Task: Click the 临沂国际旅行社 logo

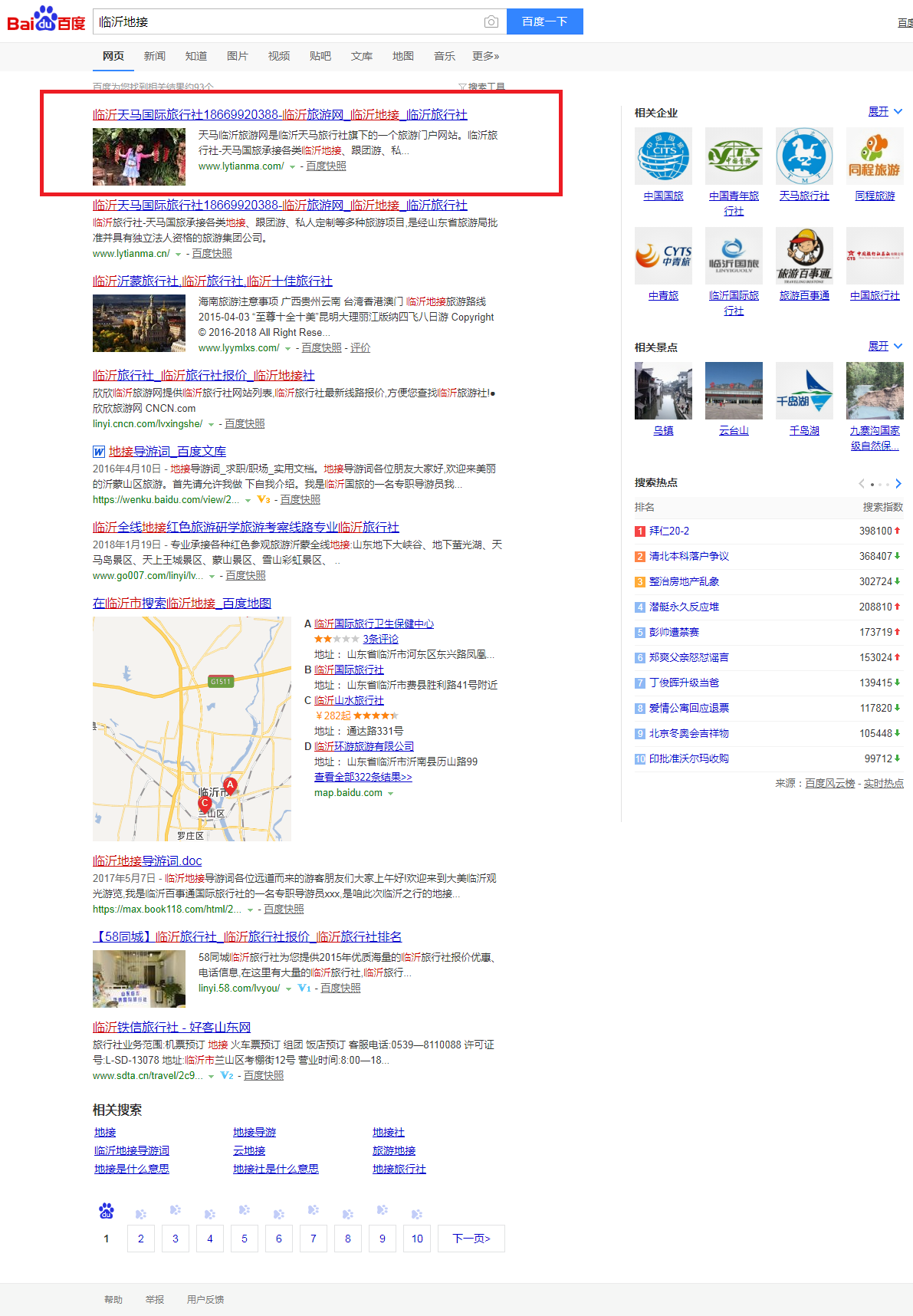Action: [x=734, y=255]
